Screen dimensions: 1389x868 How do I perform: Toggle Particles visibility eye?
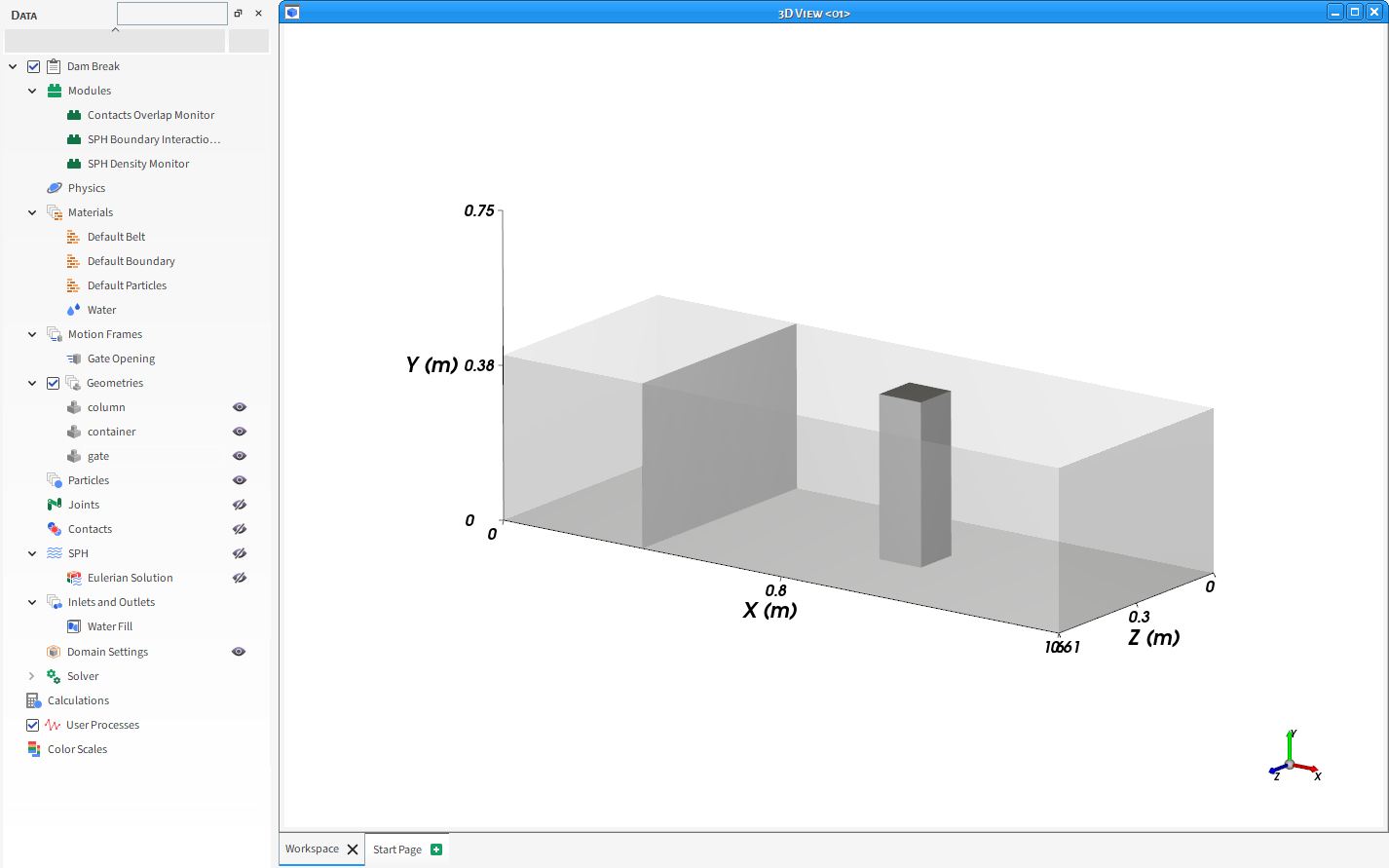240,480
